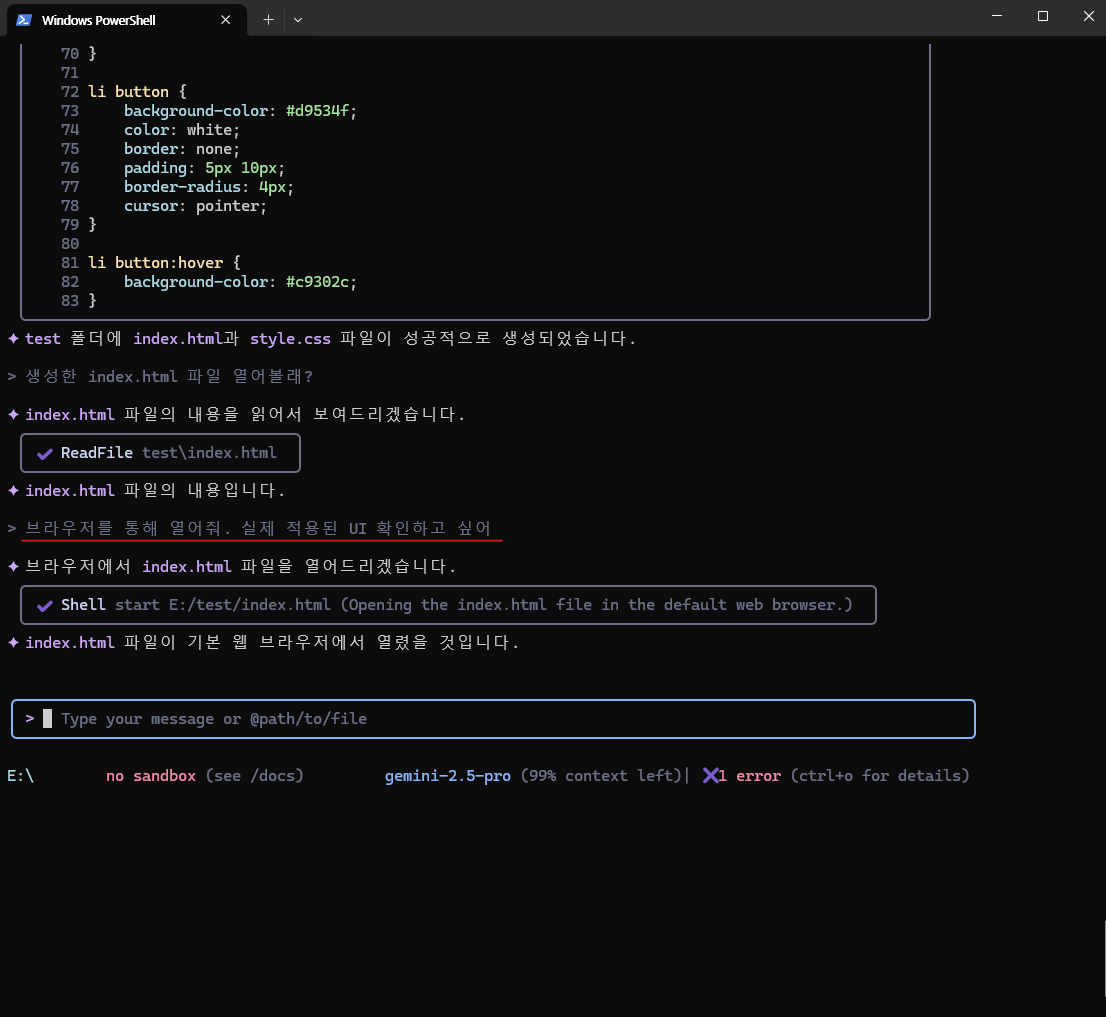Screen dimensions: 1106x1017
Task: Click the prompt '생성한 index.html 파일 열어볼래?'
Action: click(x=169, y=376)
